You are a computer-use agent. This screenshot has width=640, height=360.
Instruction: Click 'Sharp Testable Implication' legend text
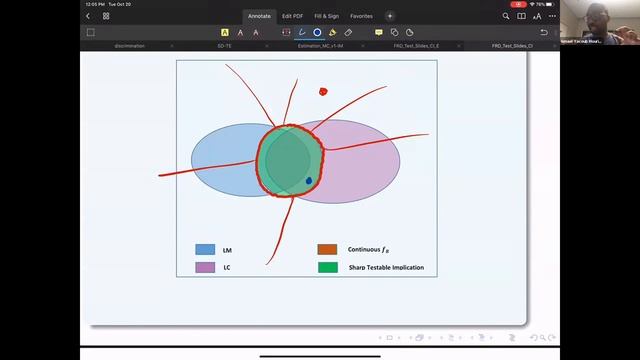point(386,268)
